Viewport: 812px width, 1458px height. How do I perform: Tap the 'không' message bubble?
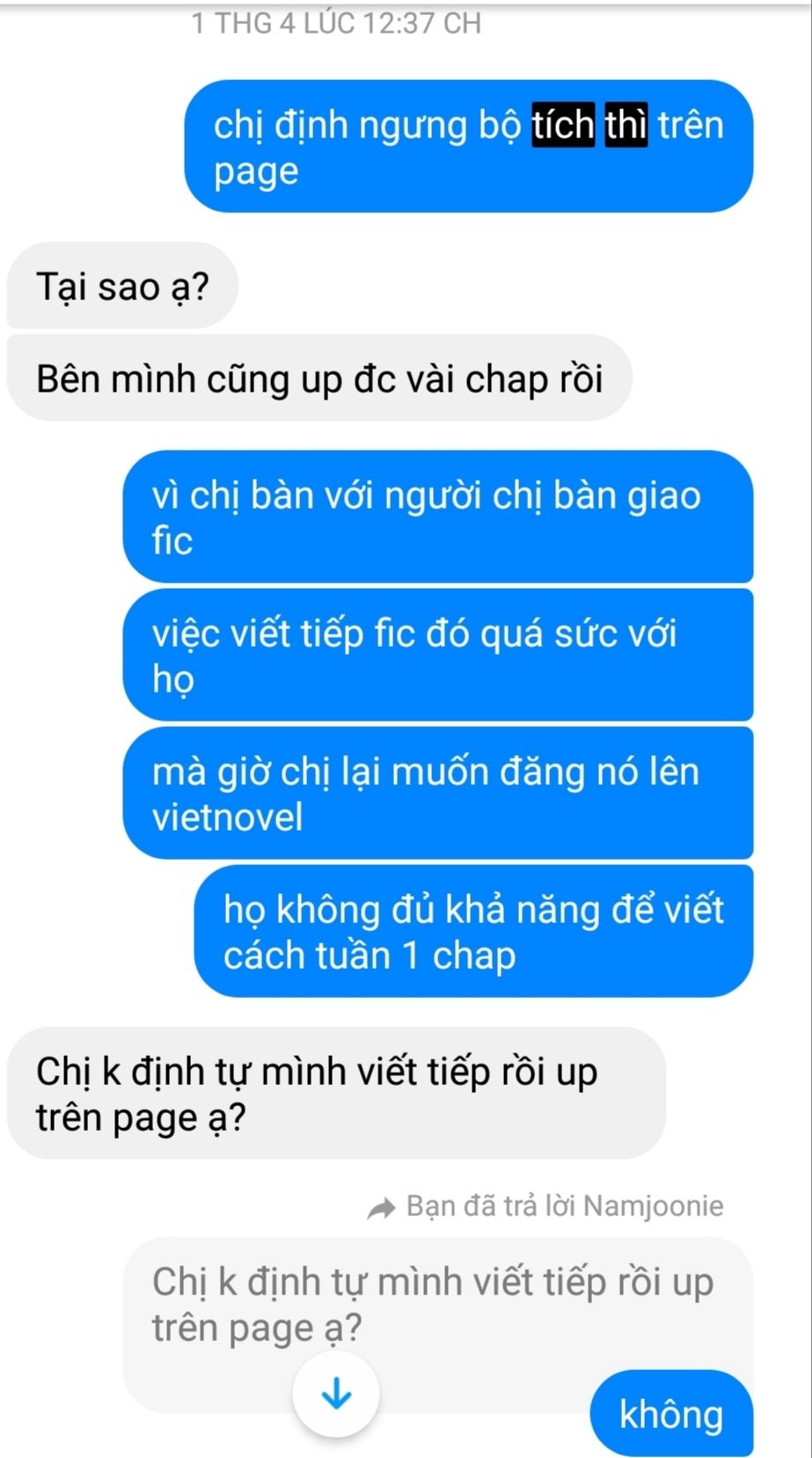point(671,1413)
